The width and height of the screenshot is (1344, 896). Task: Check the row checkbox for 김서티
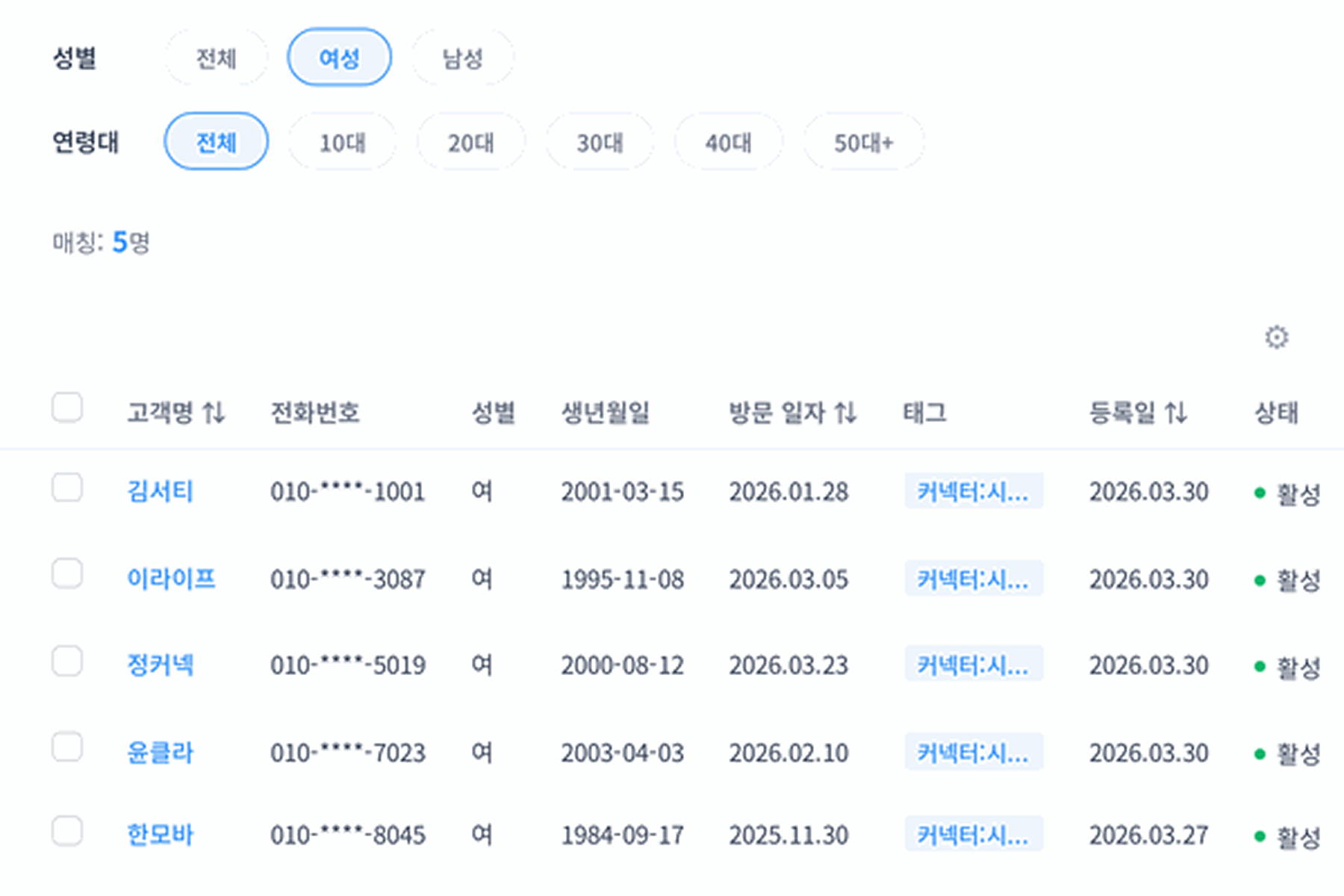[x=67, y=488]
